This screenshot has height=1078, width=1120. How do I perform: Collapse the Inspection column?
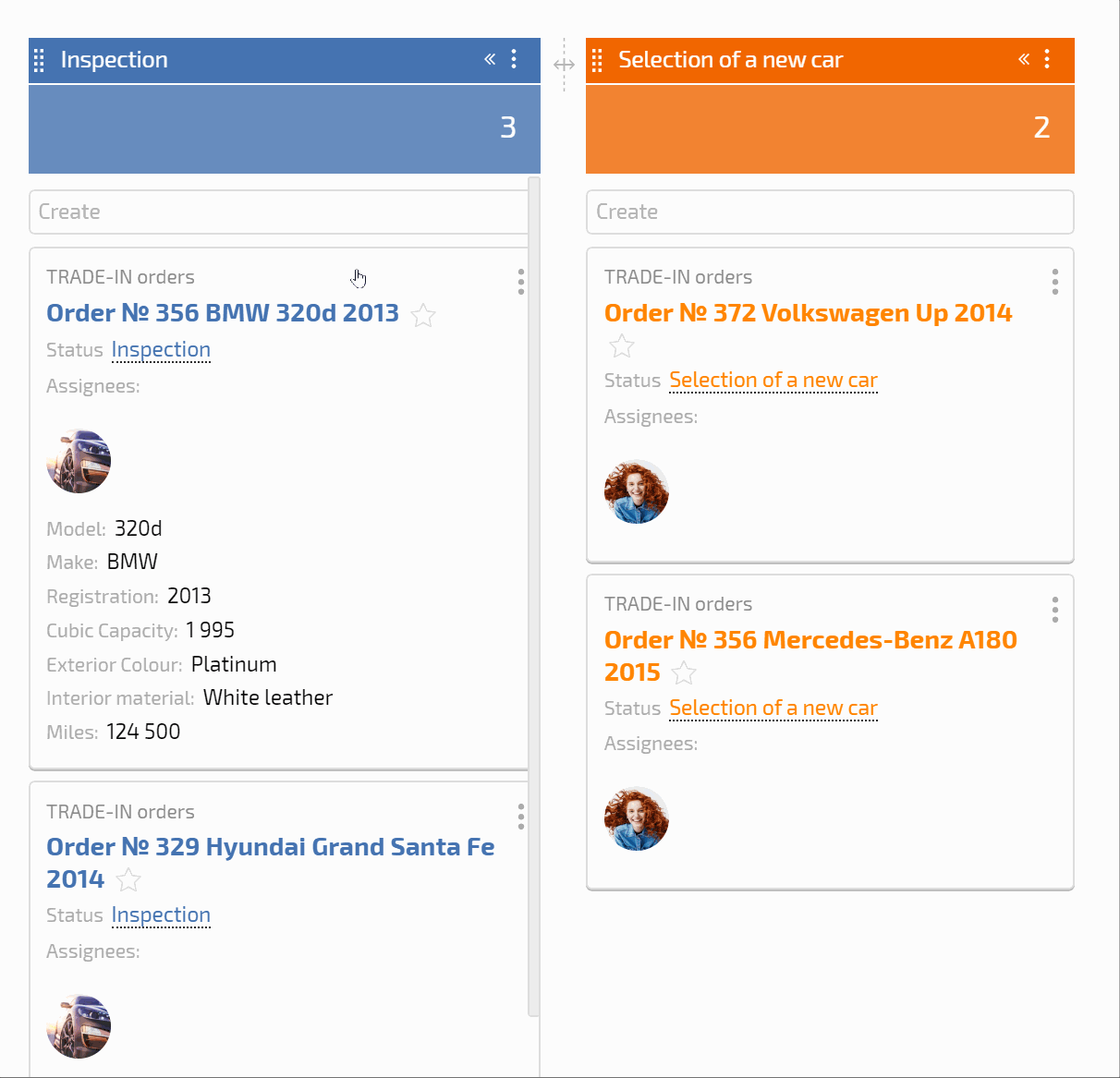click(x=490, y=59)
